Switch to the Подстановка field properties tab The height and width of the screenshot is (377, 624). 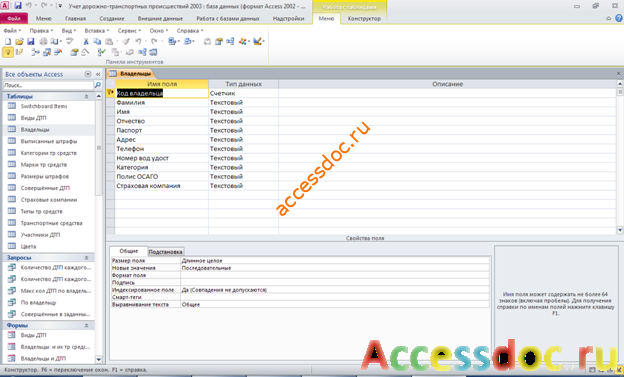click(x=165, y=252)
